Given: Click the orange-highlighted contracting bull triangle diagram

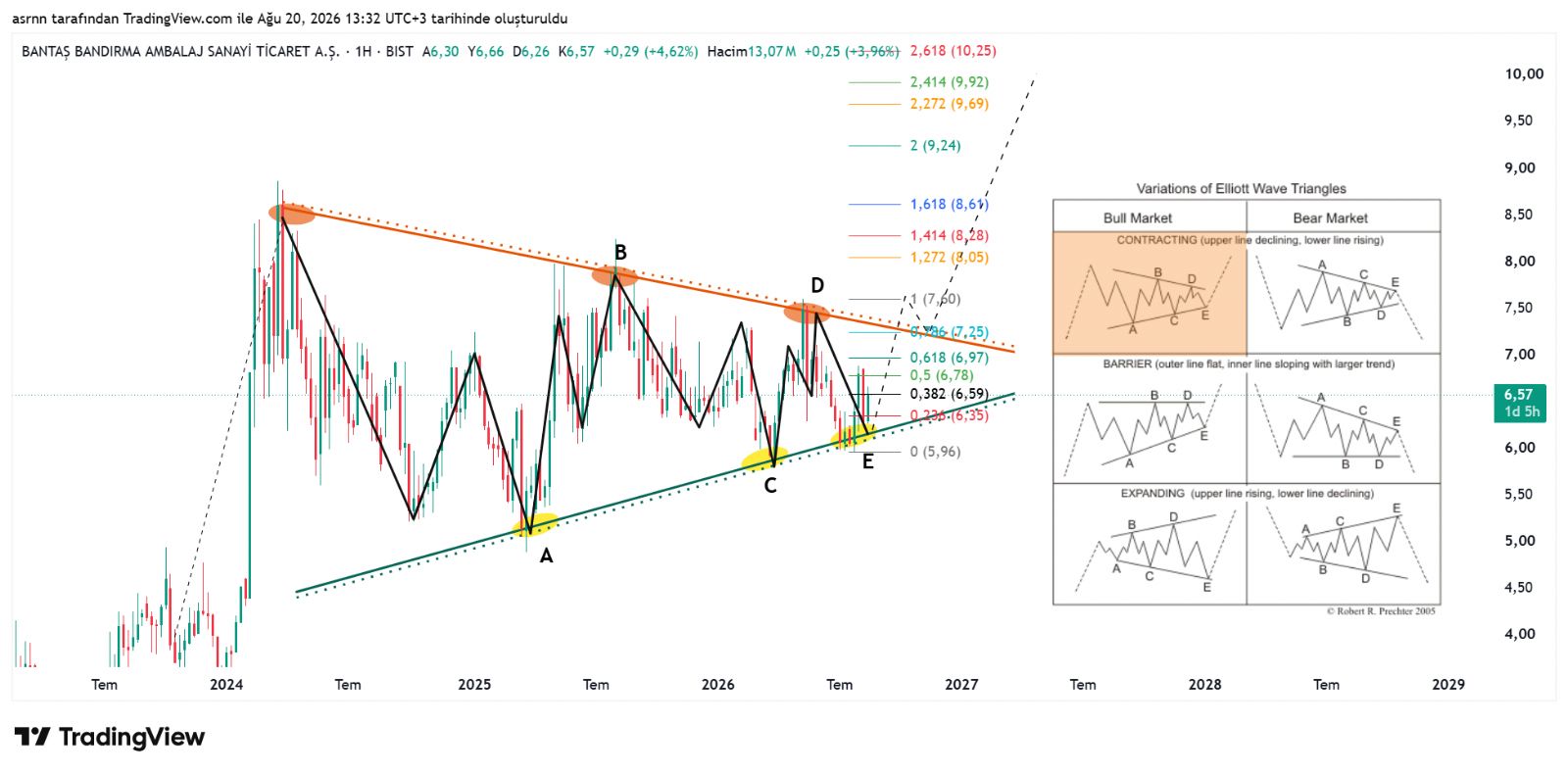Looking at the screenshot, I should pyautogui.click(x=1150, y=293).
